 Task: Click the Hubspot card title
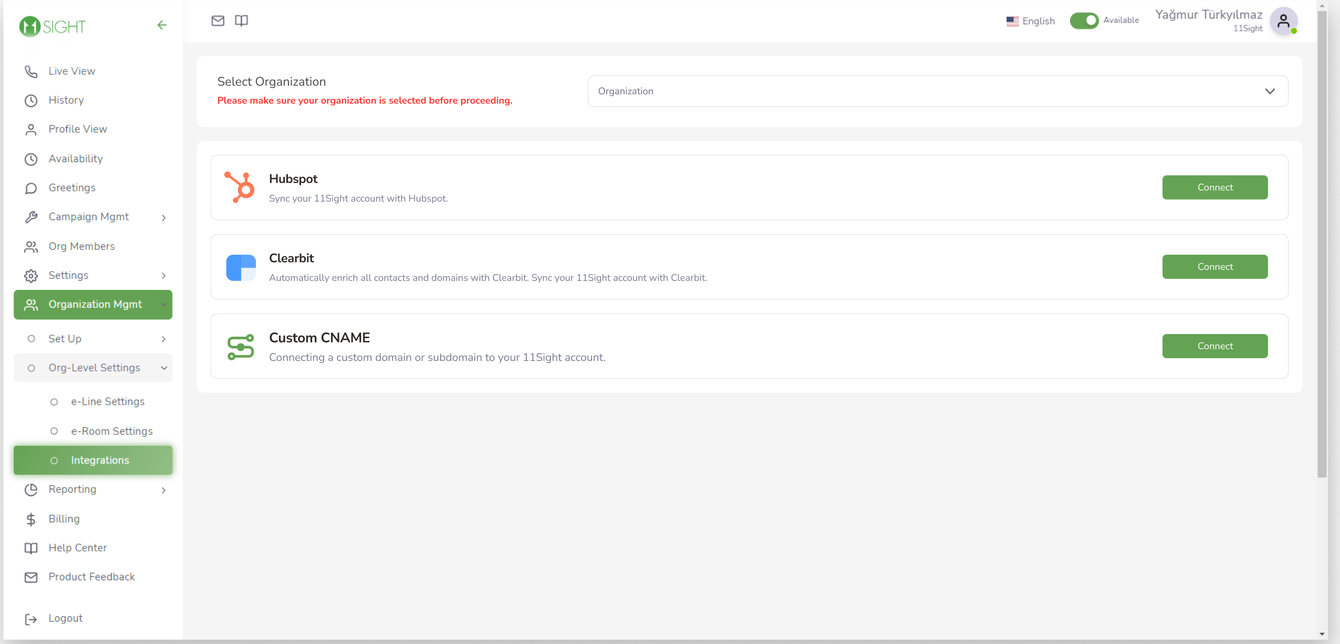293,179
